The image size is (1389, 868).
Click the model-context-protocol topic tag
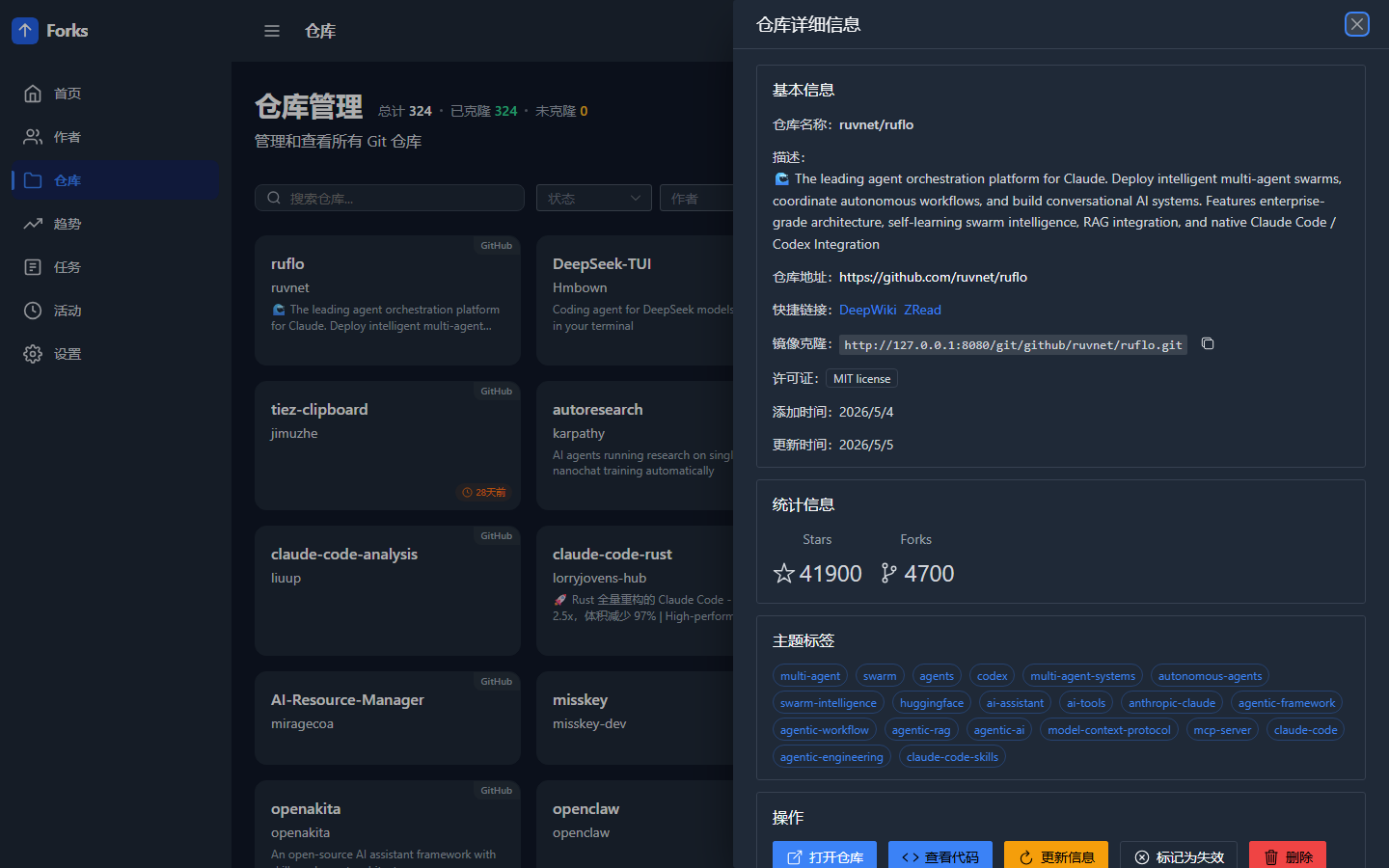(1109, 730)
